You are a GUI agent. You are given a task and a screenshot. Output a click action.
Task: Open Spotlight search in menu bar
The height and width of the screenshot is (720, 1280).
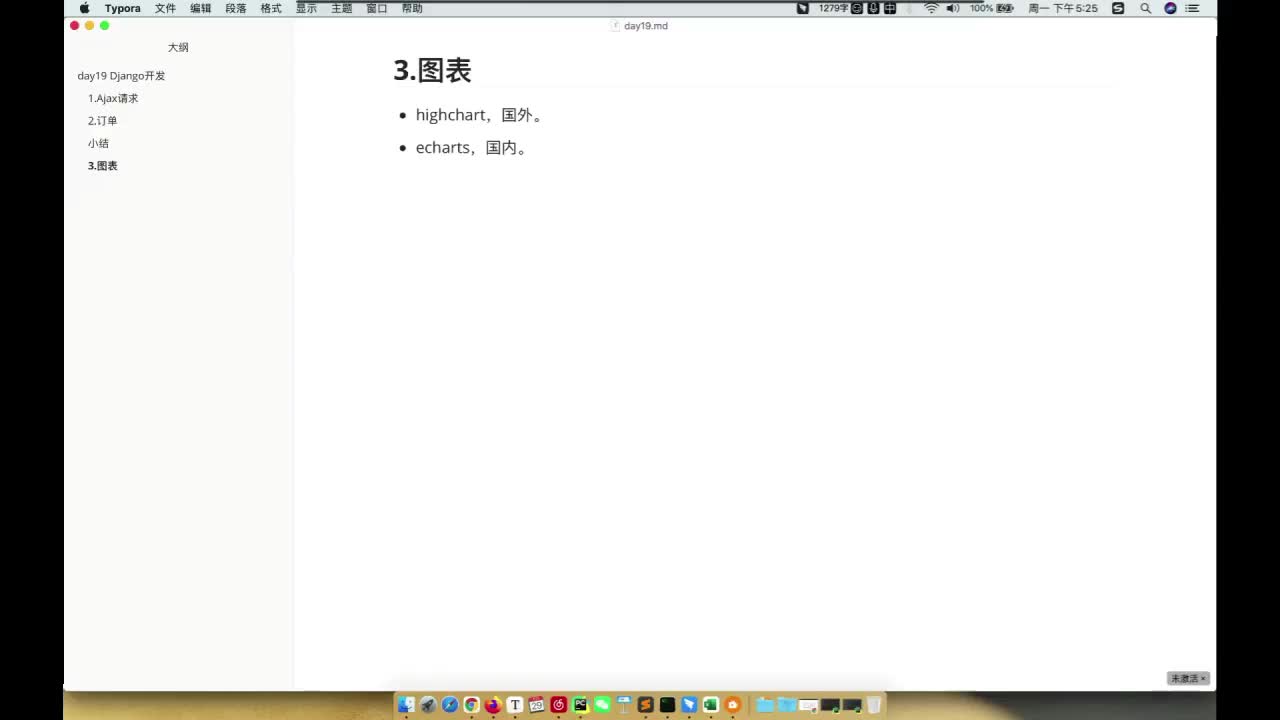(1145, 8)
